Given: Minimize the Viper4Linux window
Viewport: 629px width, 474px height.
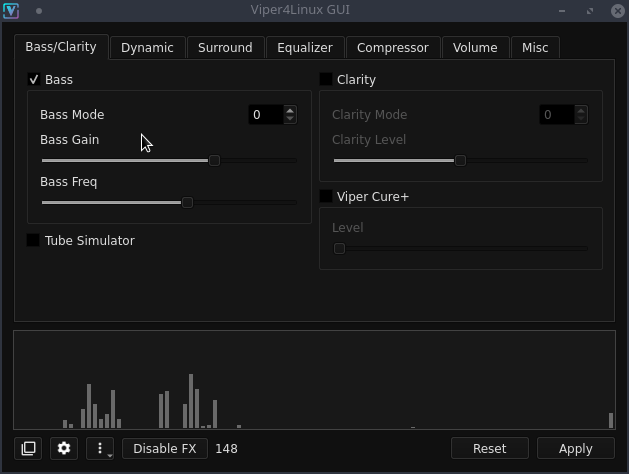Looking at the screenshot, I should (x=562, y=11).
